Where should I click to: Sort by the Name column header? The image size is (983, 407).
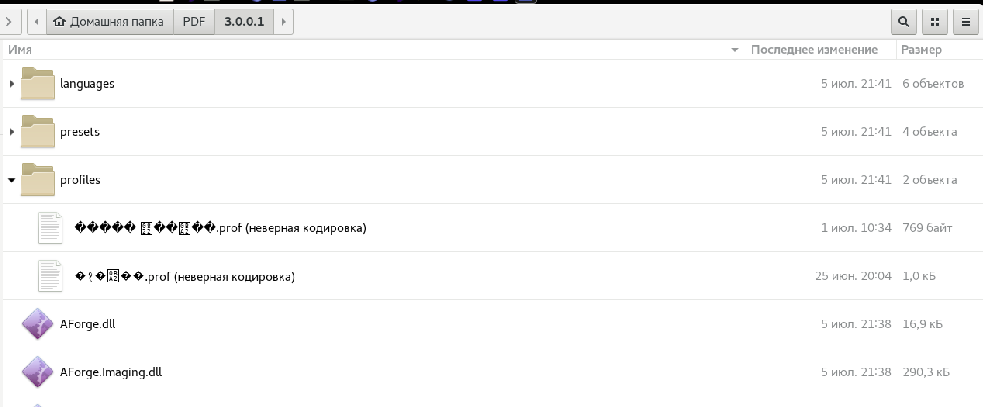(x=20, y=49)
